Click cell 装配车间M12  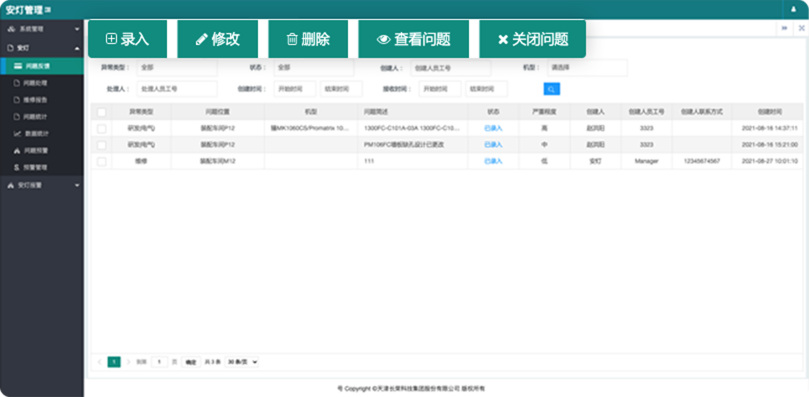(x=217, y=162)
